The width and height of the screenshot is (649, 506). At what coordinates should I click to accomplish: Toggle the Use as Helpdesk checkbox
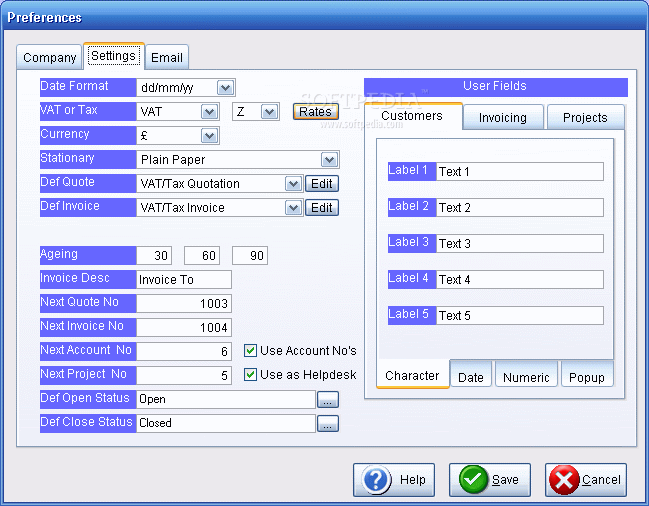[250, 374]
